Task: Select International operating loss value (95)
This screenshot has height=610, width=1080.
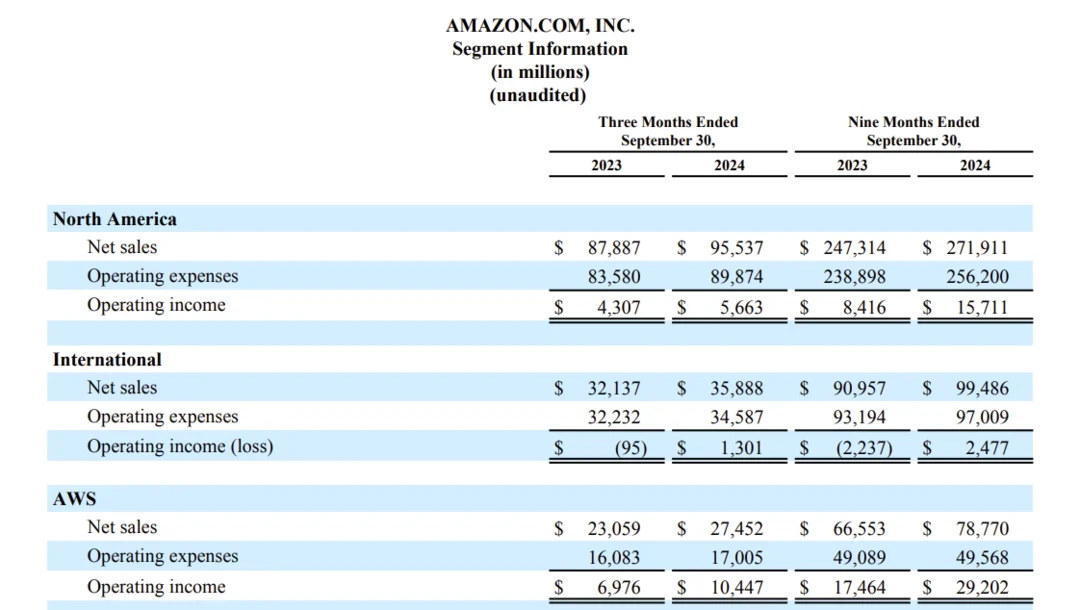Action: 629,448
